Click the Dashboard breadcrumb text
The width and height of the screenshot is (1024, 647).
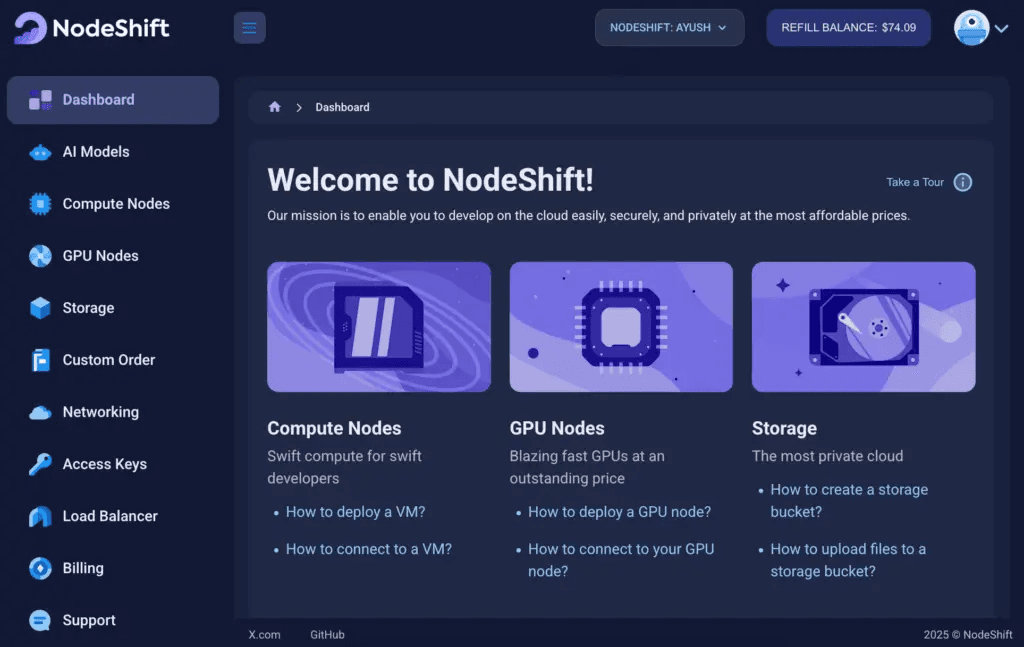click(342, 107)
